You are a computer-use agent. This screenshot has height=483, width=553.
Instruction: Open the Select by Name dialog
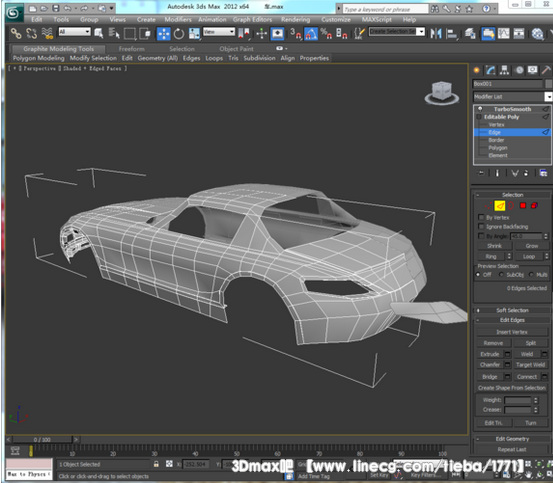click(x=114, y=33)
